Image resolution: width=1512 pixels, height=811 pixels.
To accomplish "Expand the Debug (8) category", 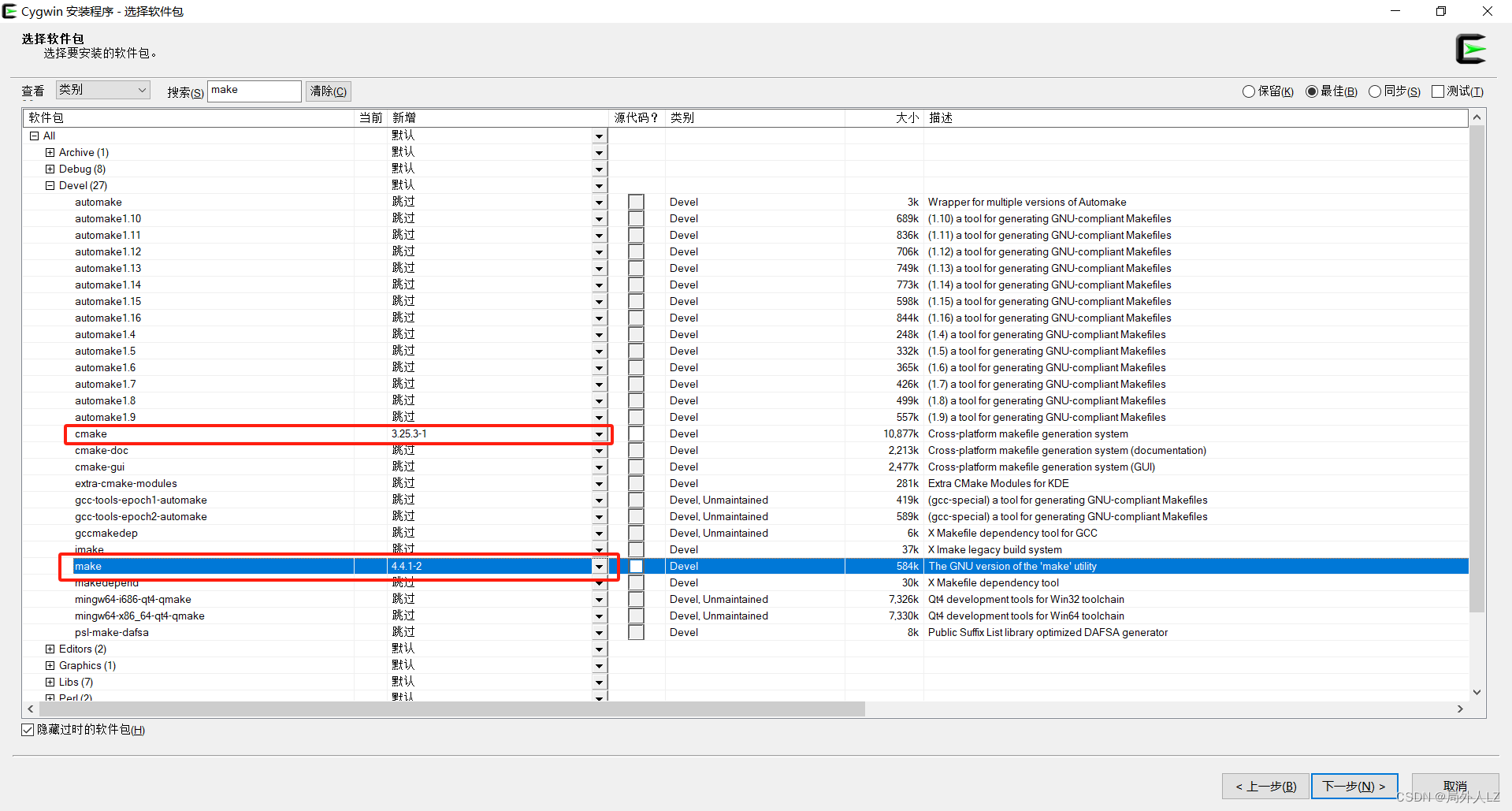I will pyautogui.click(x=50, y=169).
